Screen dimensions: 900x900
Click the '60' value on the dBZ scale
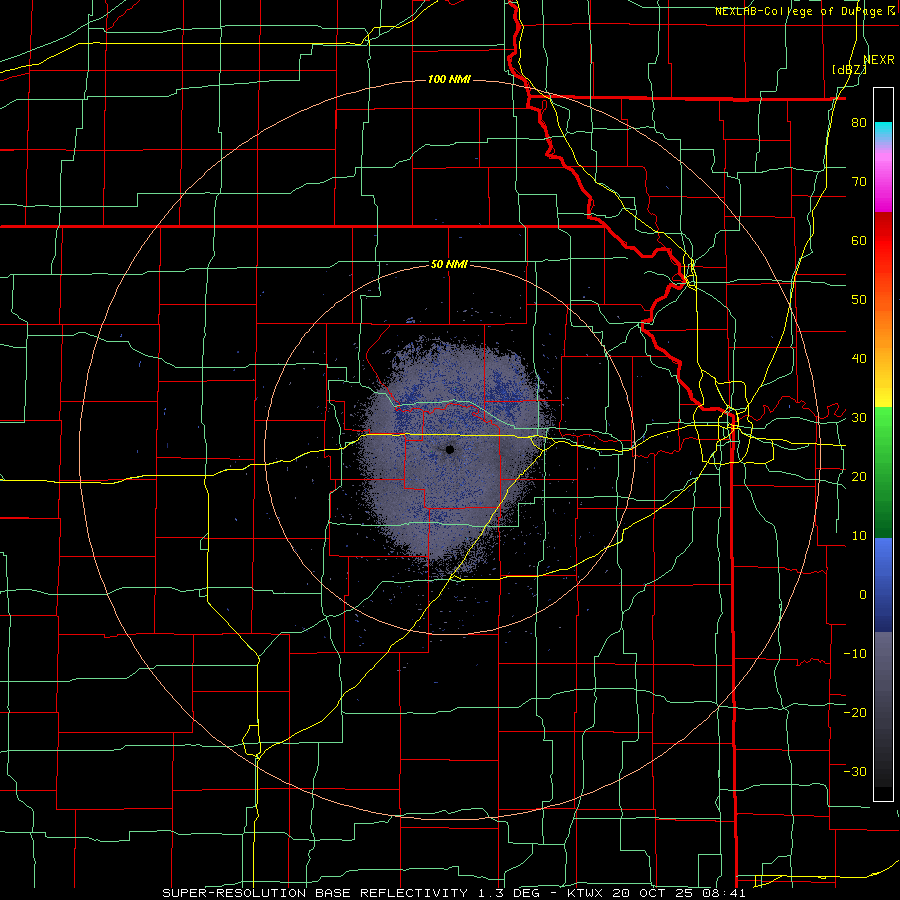tap(859, 240)
